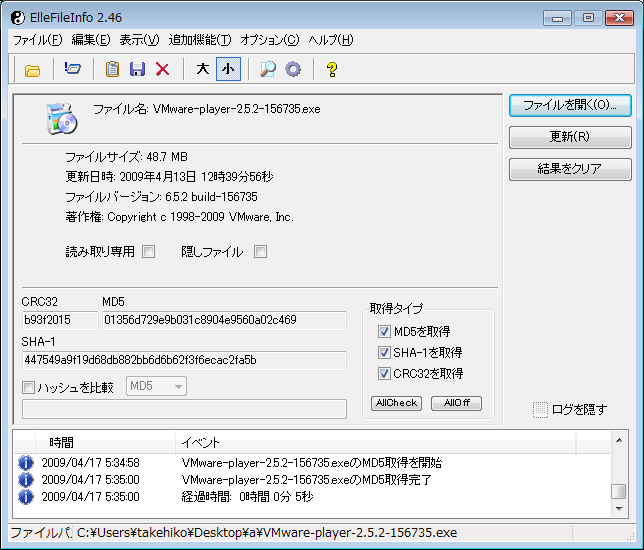Image resolution: width=644 pixels, height=550 pixels.
Task: Select log row 経過時間: 0時間 0分 5秒
Action: point(312,497)
